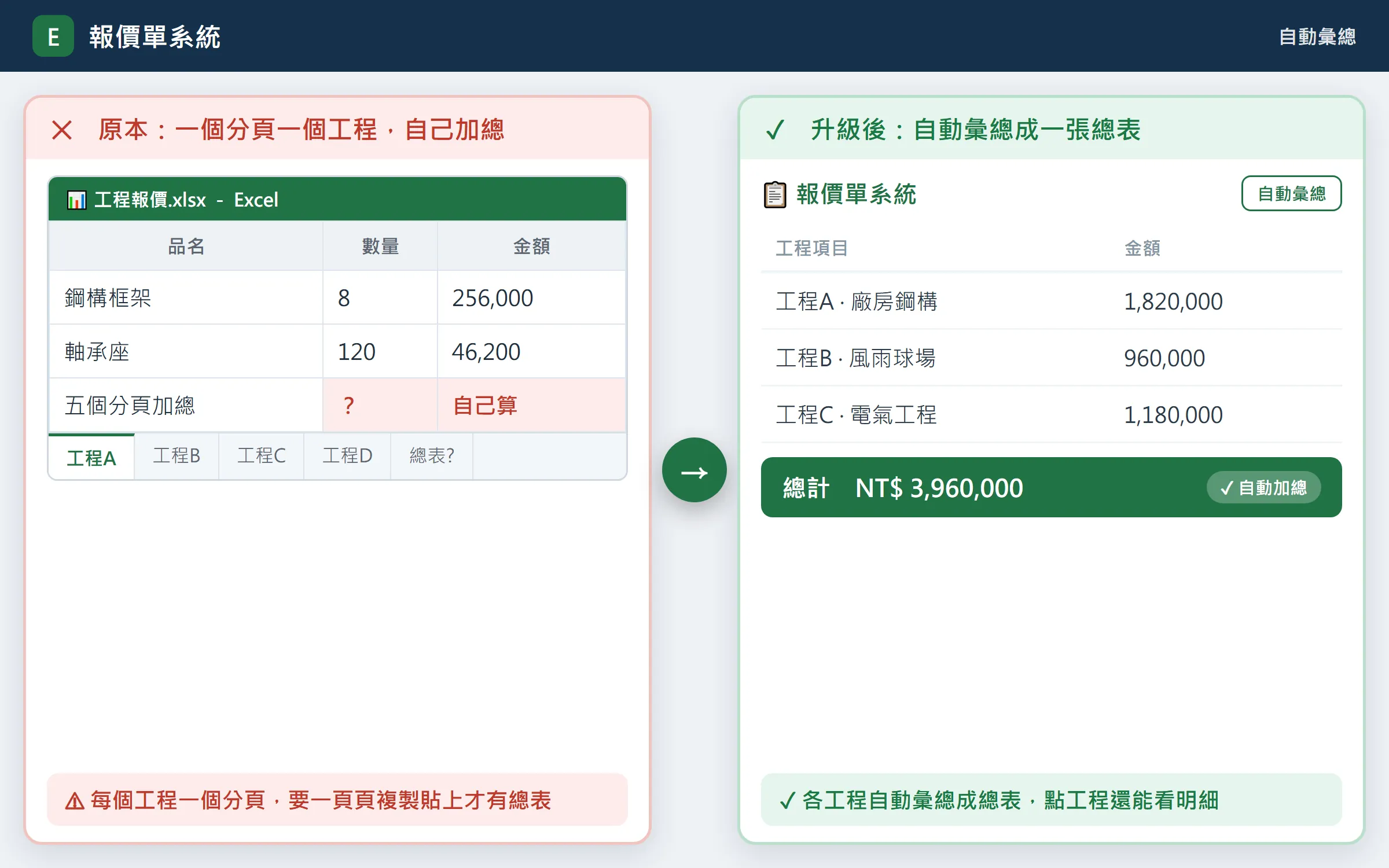
Task: Click the 工程報價.xlsx - Excel title bar
Action: 337,199
